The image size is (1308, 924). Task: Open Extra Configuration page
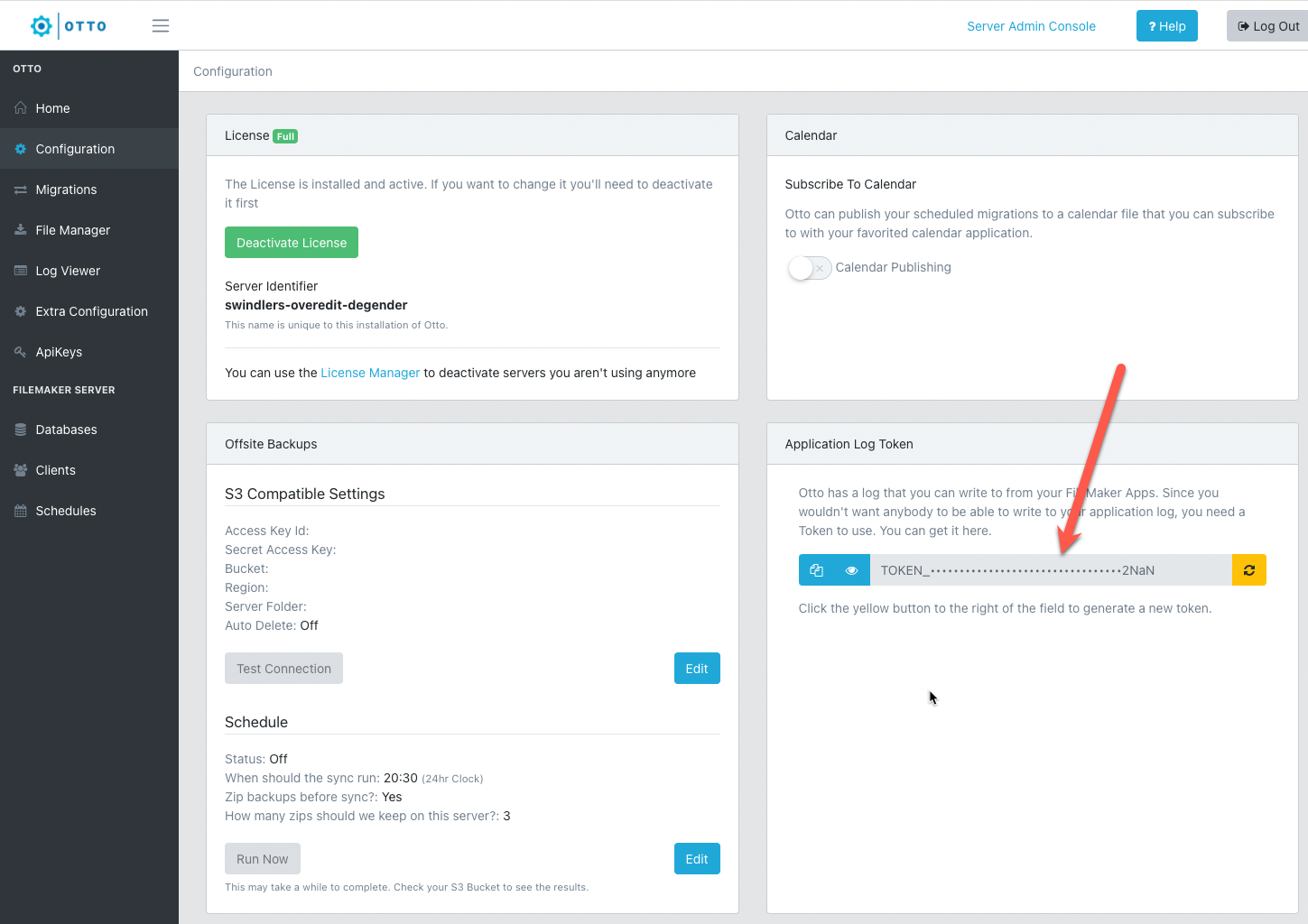[89, 311]
